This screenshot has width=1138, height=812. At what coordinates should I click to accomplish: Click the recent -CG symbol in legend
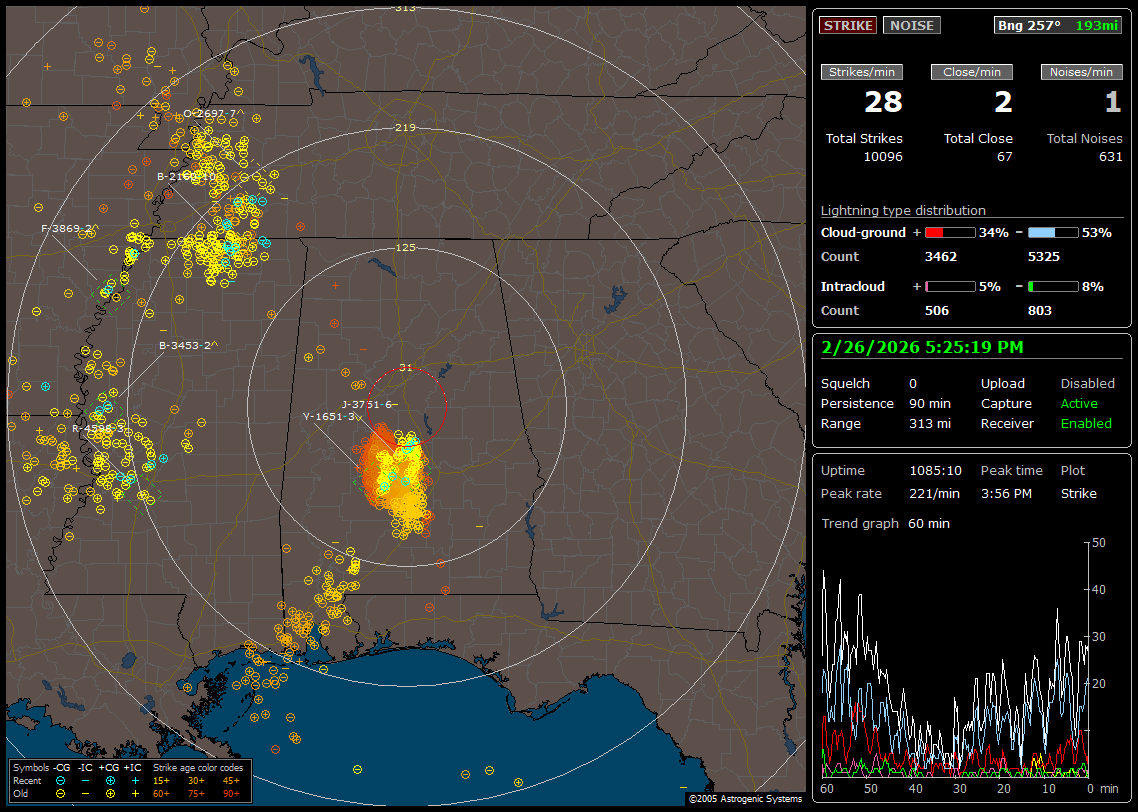tap(61, 780)
